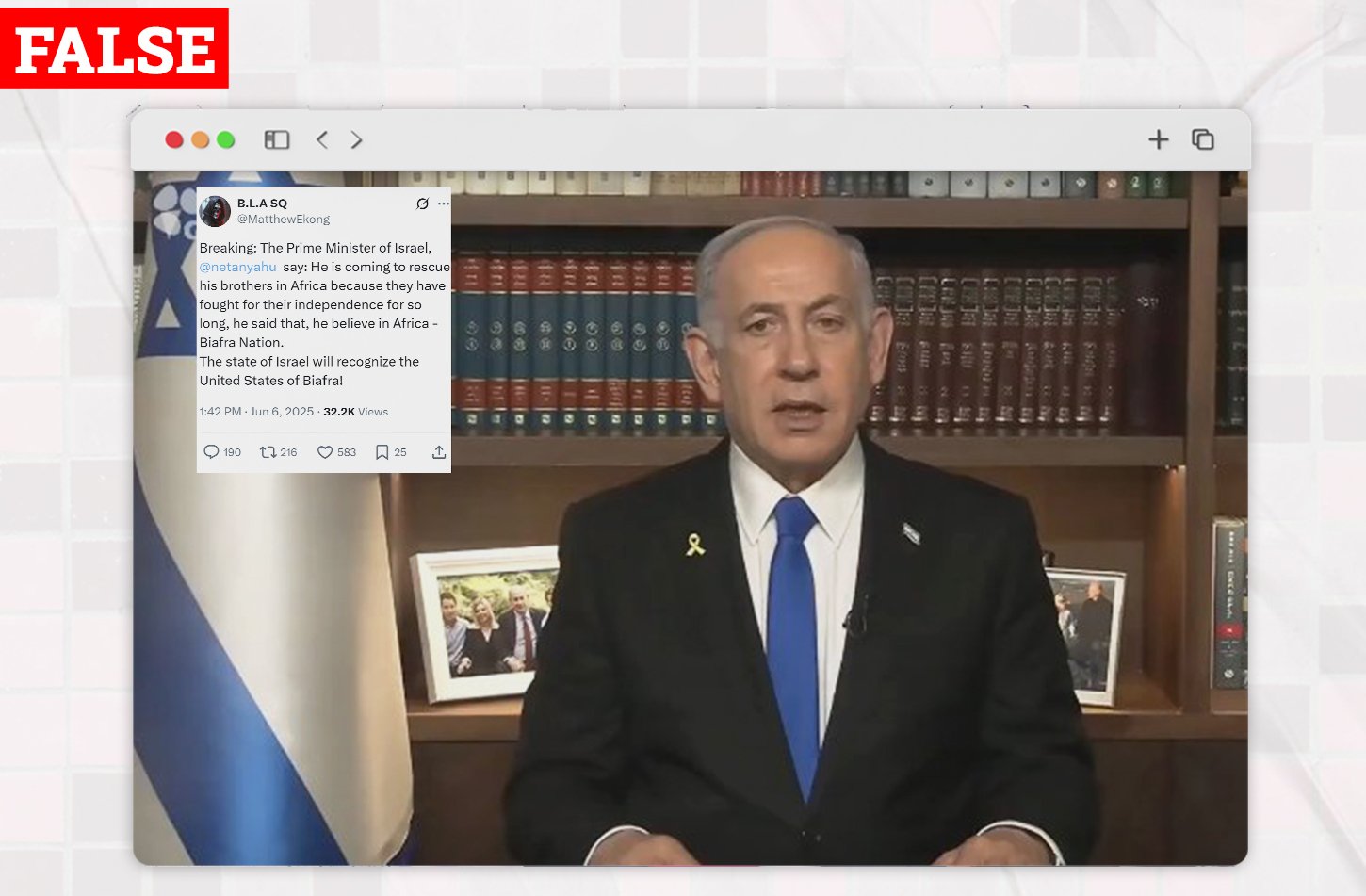Viewport: 1366px width, 896px height.
Task: Open the @MatthewEkong handle
Action: point(283,220)
